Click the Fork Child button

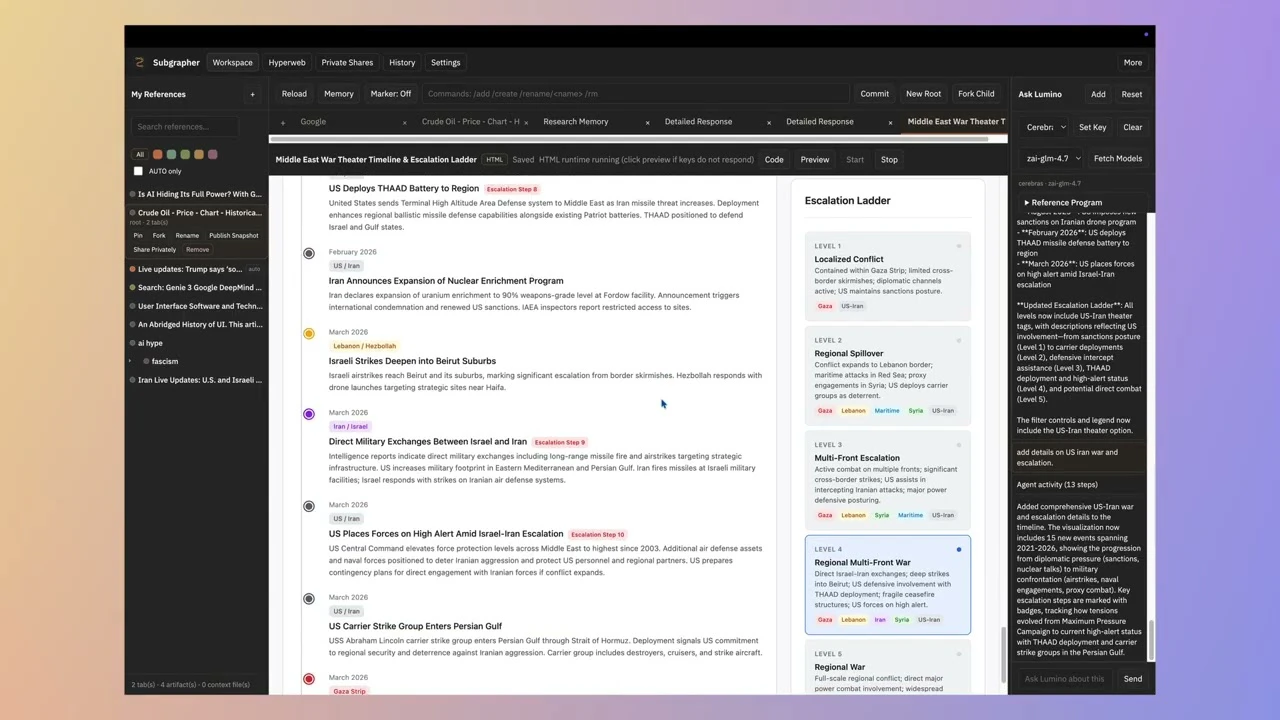coord(976,94)
